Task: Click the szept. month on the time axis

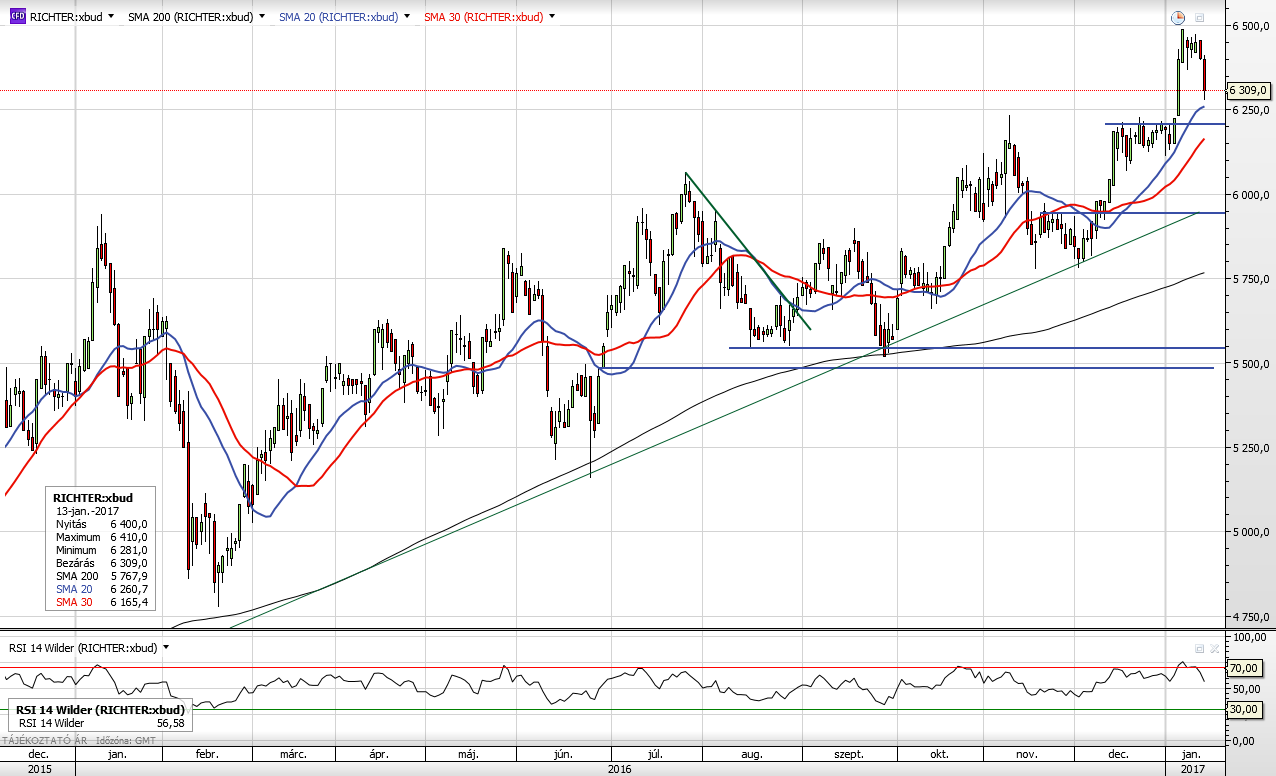Action: pos(850,754)
